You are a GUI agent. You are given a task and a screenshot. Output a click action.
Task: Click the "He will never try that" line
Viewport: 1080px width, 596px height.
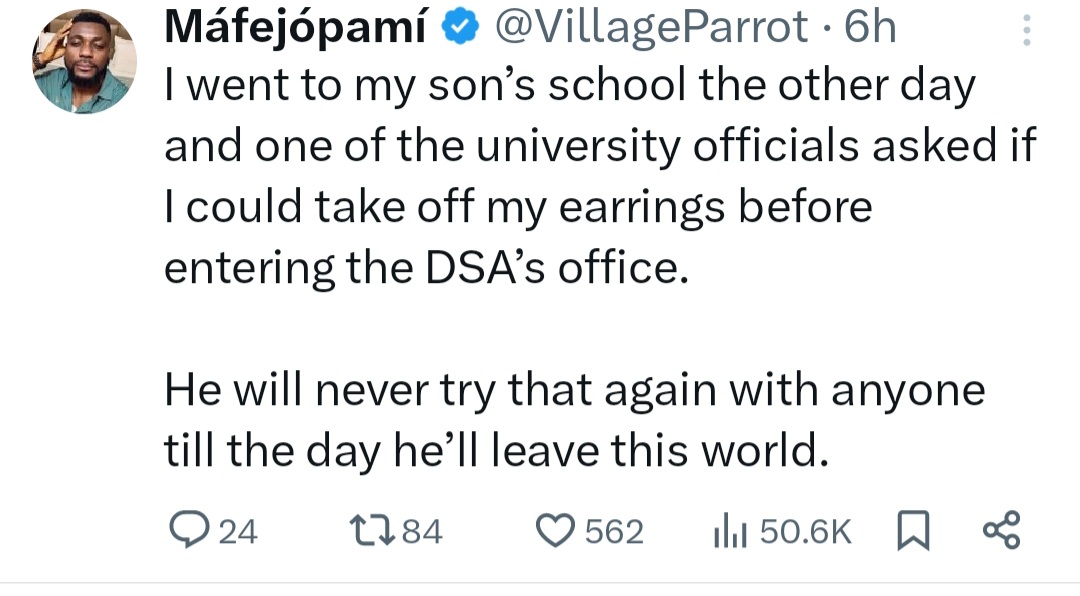tap(574, 389)
